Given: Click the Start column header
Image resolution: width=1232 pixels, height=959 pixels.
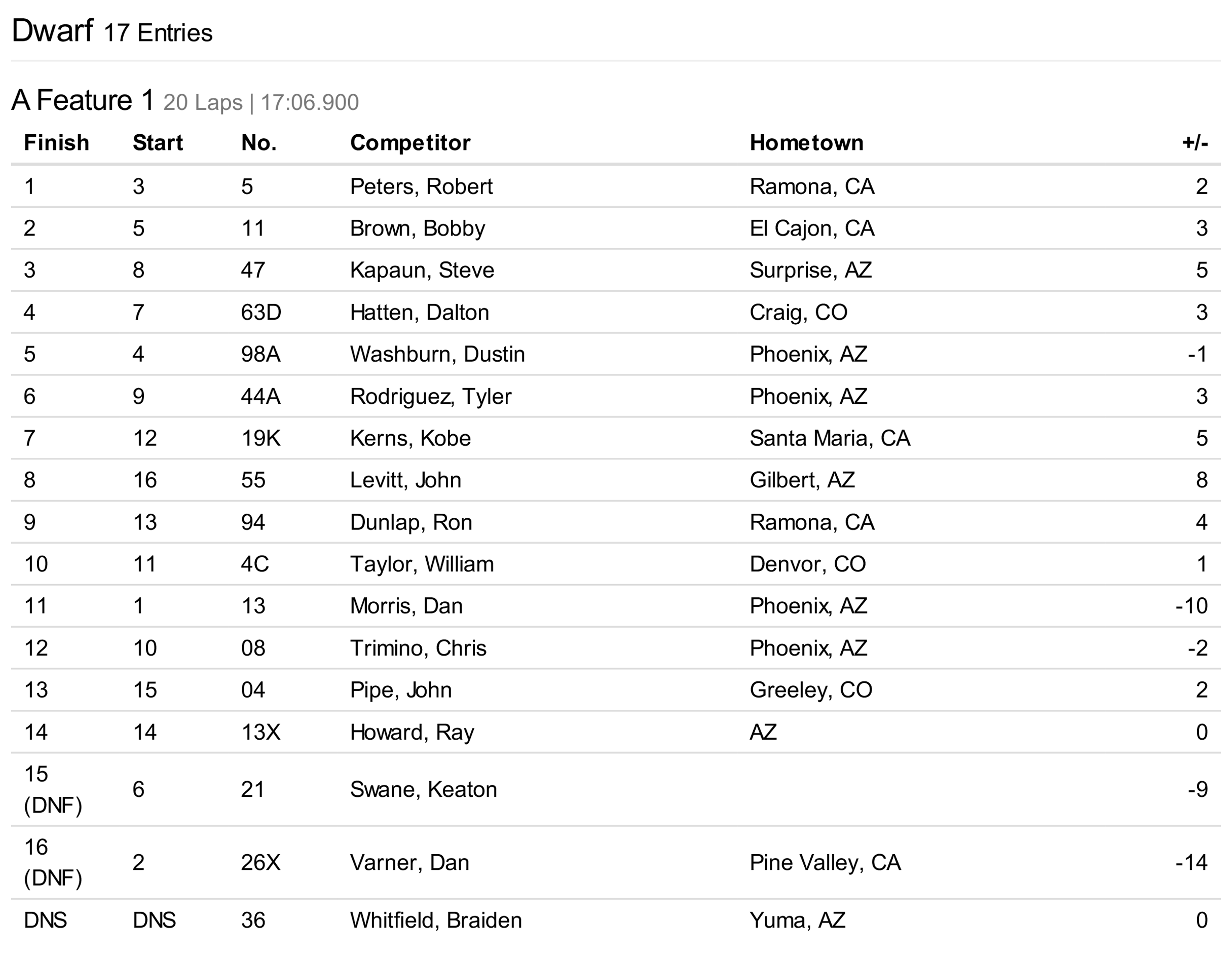Looking at the screenshot, I should click(x=158, y=143).
